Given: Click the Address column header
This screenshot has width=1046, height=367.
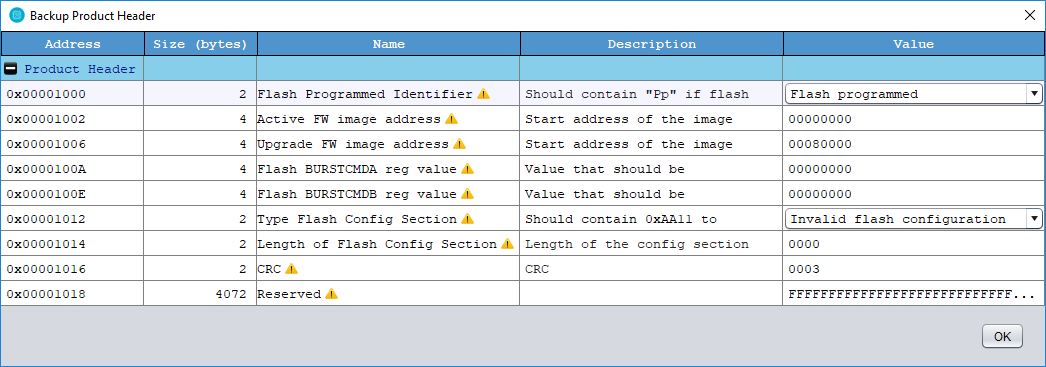Looking at the screenshot, I should tap(73, 44).
